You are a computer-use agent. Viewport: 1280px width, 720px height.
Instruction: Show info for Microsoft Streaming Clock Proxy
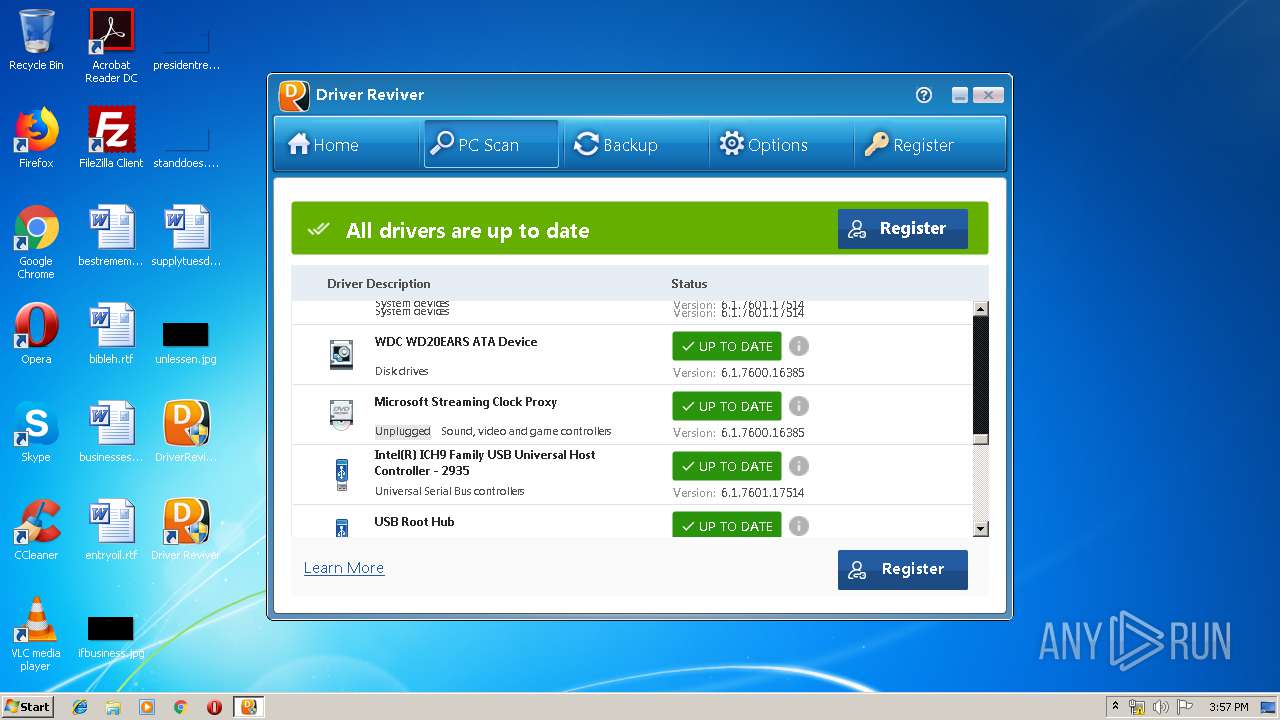point(798,406)
